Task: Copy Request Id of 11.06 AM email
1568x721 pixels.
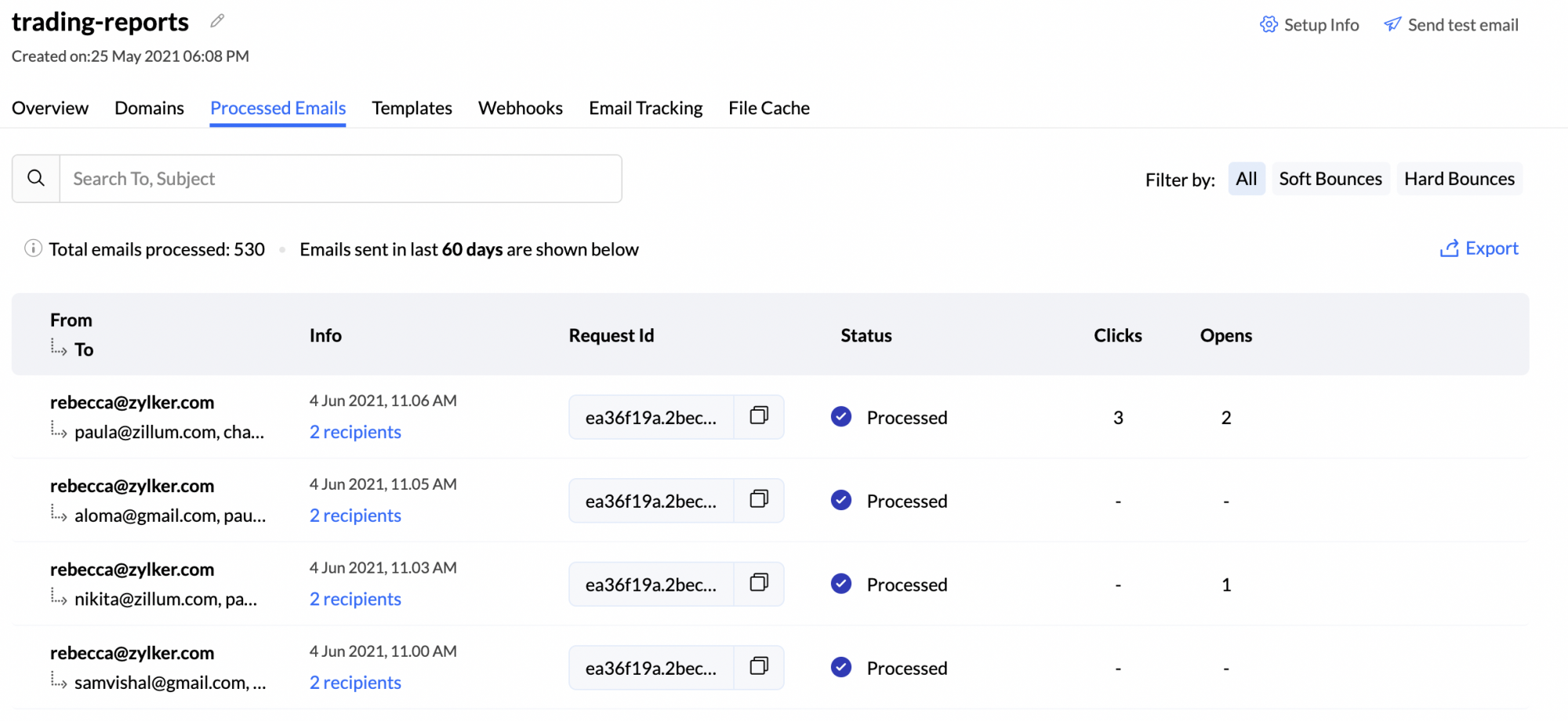Action: (x=758, y=416)
